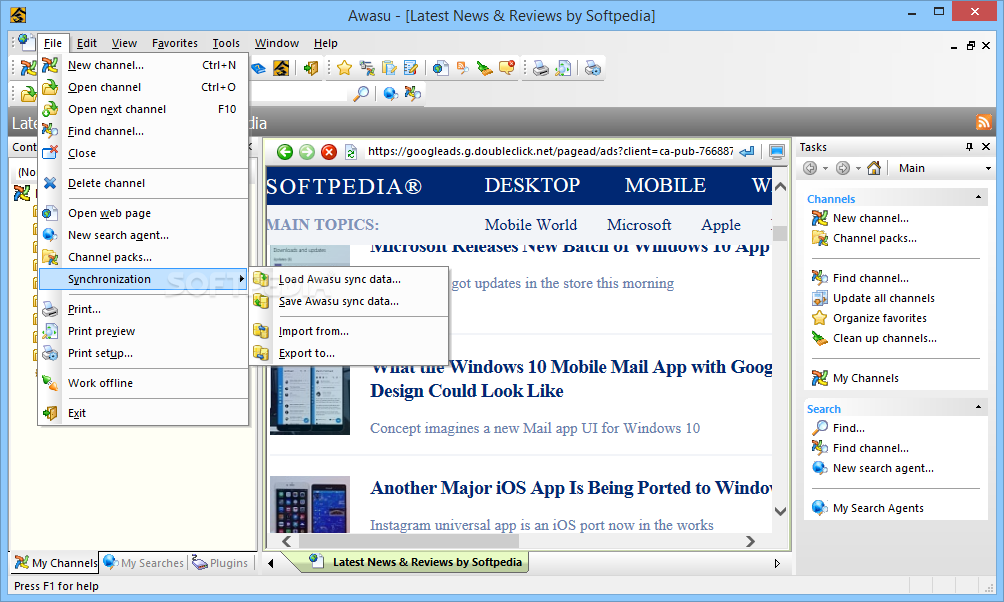Click the print preview toolbar icon

[563, 68]
